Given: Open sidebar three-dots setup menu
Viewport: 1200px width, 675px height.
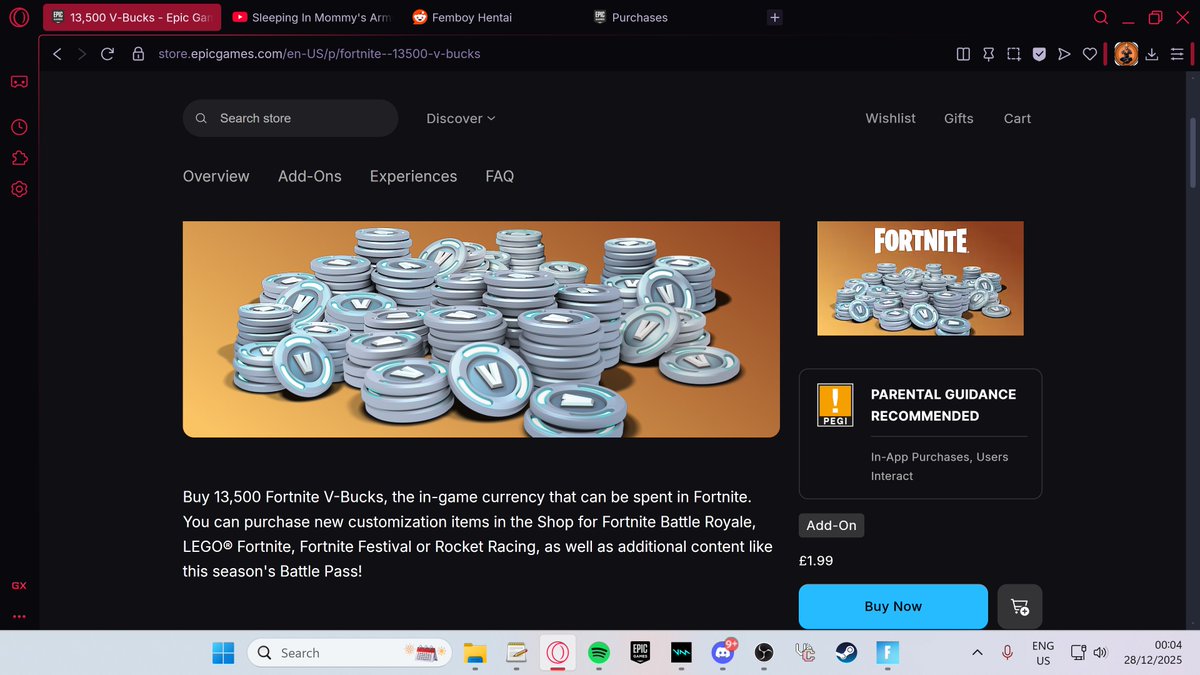Looking at the screenshot, I should (x=19, y=617).
